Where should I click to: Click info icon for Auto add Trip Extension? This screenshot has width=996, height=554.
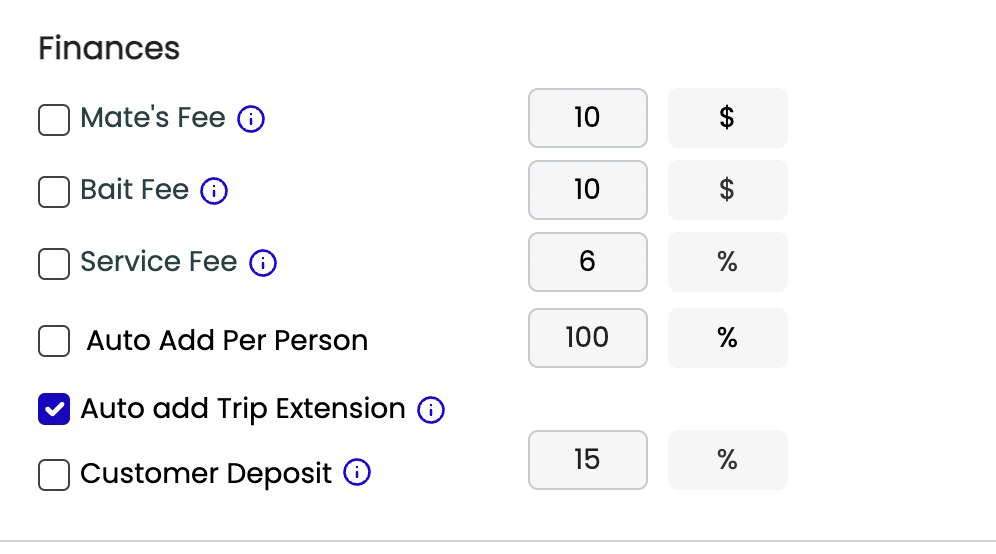(x=430, y=410)
